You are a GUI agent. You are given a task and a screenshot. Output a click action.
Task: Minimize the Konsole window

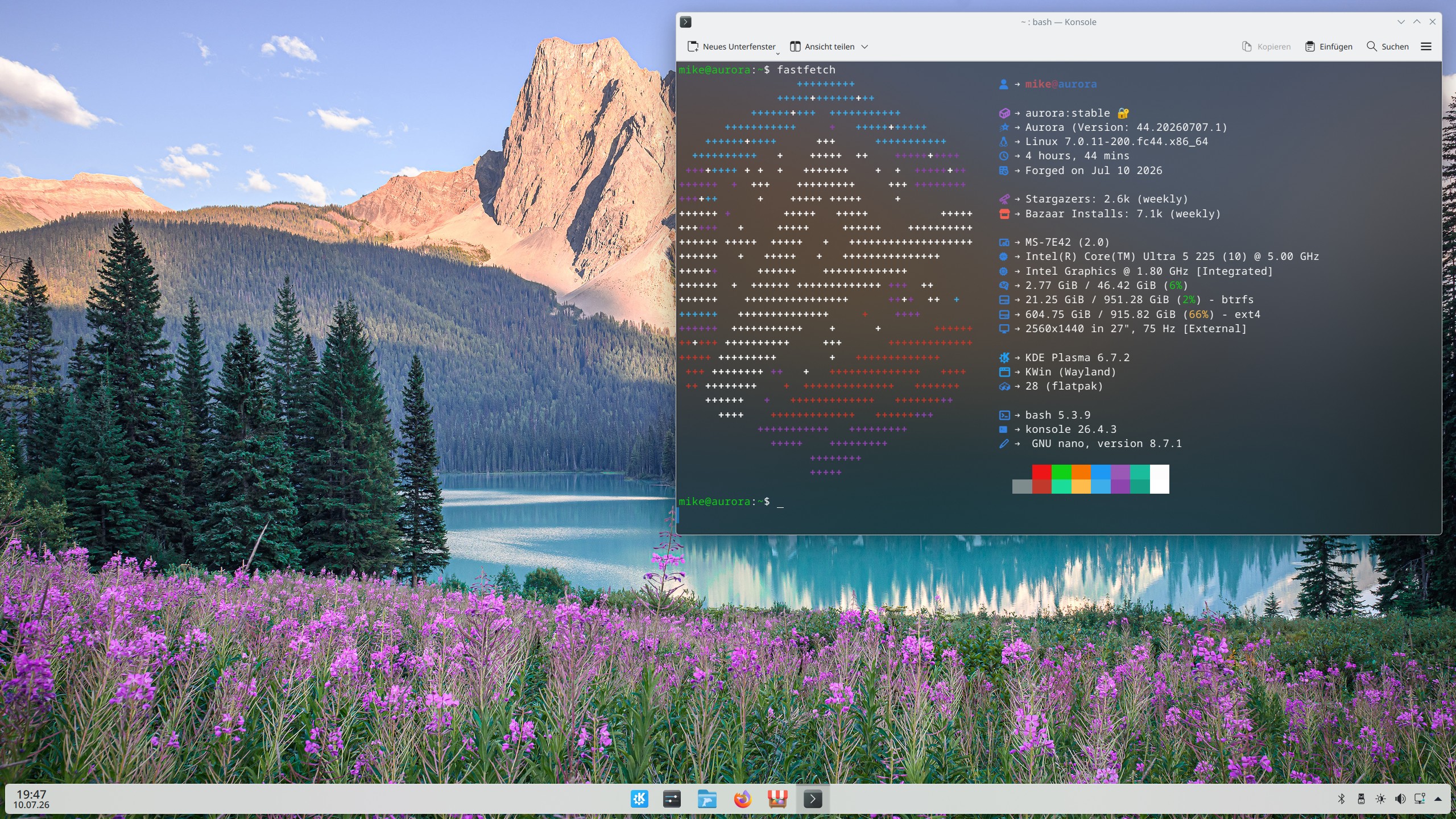[1401, 22]
